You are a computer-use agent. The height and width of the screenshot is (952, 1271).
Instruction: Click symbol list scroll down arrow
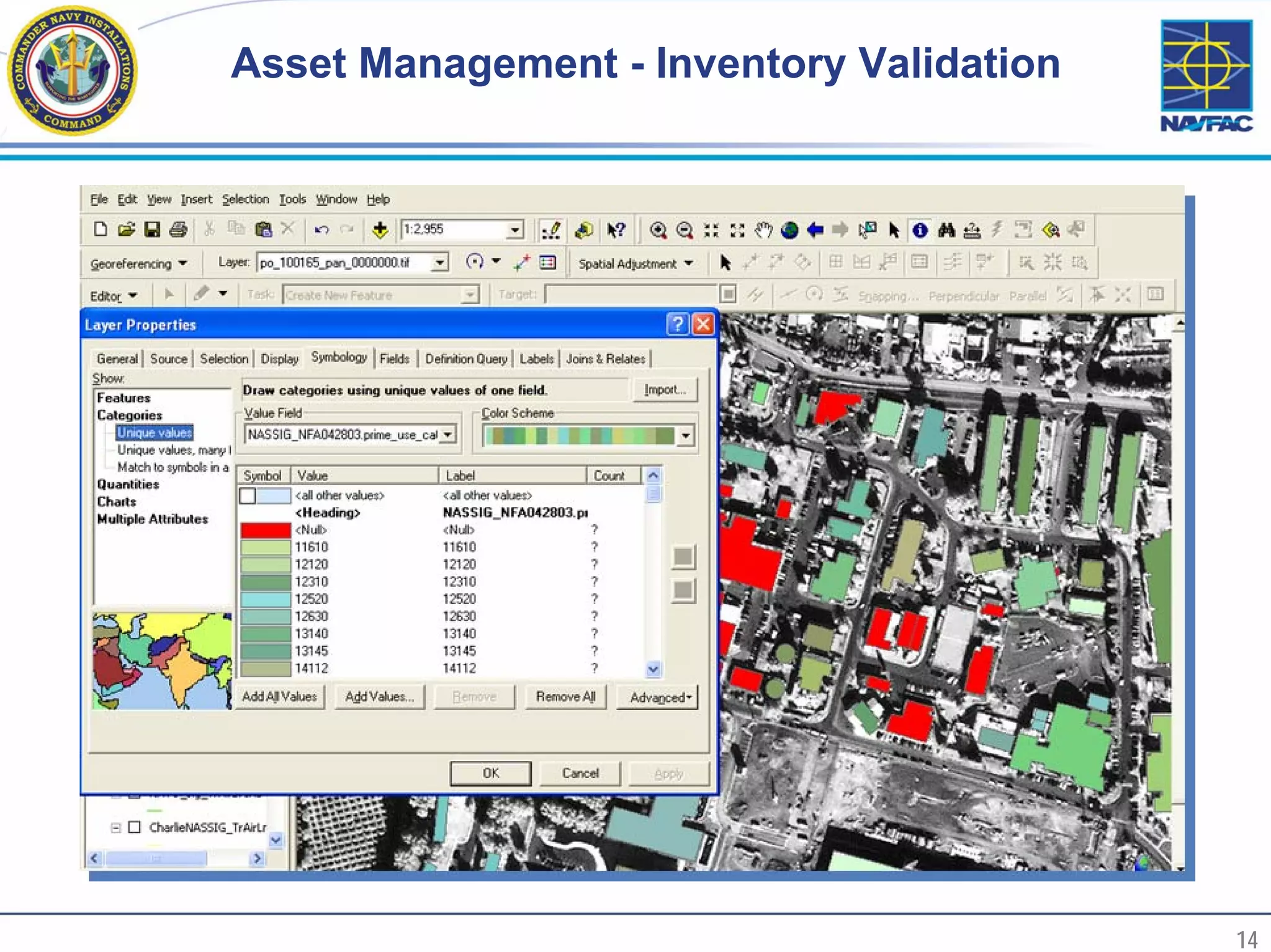tap(653, 669)
